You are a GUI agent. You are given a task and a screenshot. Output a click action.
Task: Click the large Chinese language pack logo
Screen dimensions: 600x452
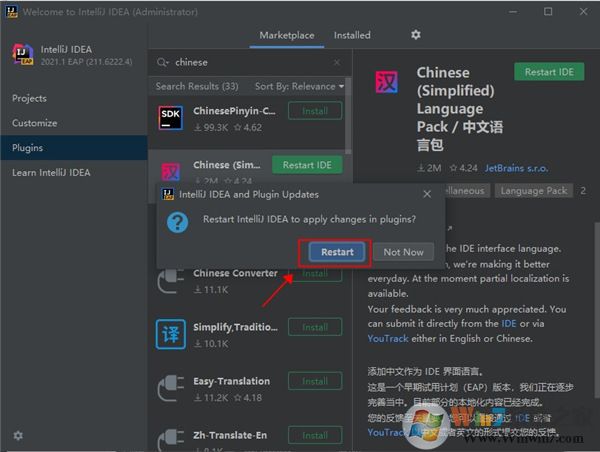point(386,82)
